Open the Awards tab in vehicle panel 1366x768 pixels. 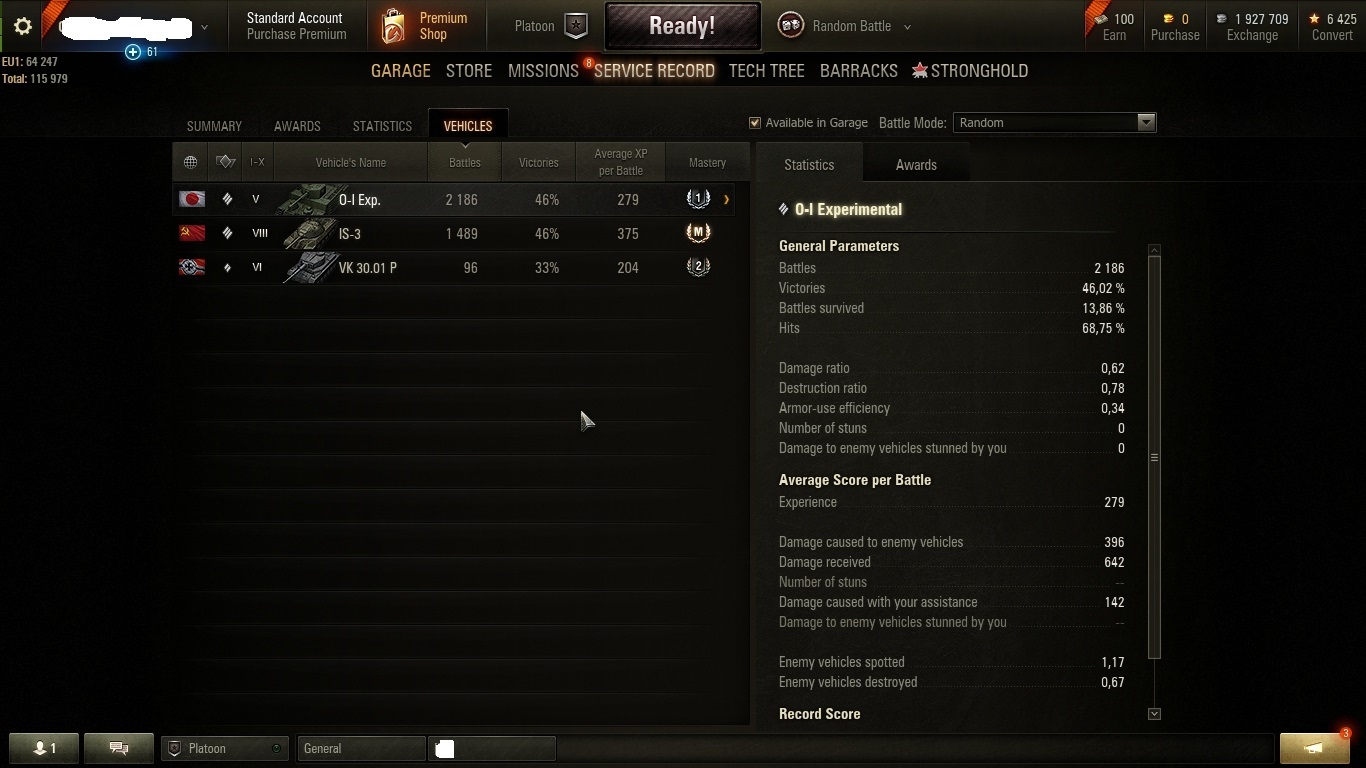916,165
